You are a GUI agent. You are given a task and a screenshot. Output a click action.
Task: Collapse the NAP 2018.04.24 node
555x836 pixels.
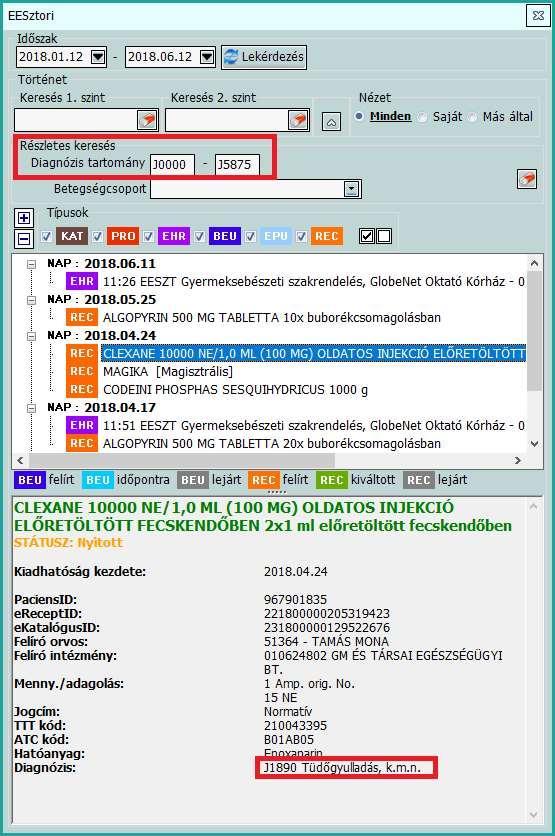31,336
